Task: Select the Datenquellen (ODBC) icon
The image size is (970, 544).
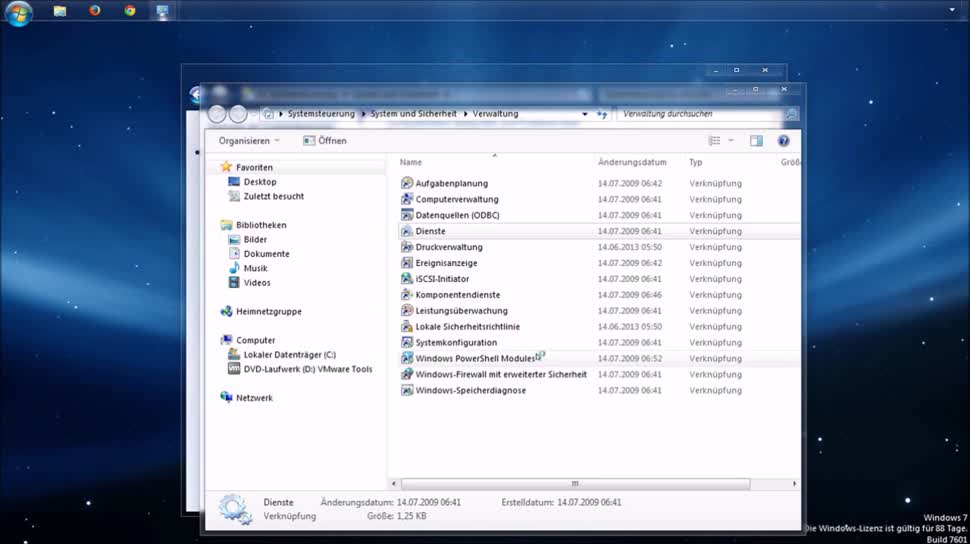Action: tap(406, 215)
